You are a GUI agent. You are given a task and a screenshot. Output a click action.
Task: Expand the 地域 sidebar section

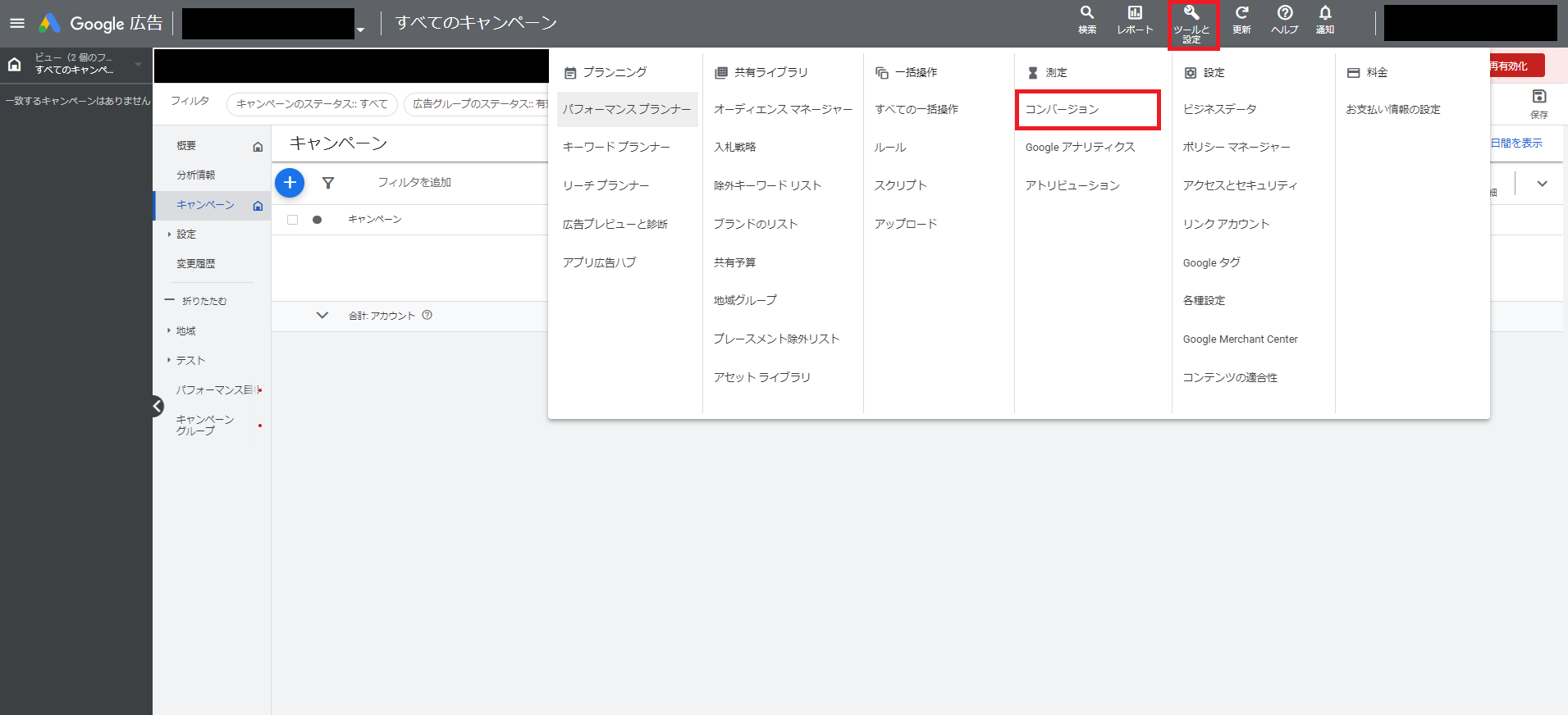pos(170,331)
